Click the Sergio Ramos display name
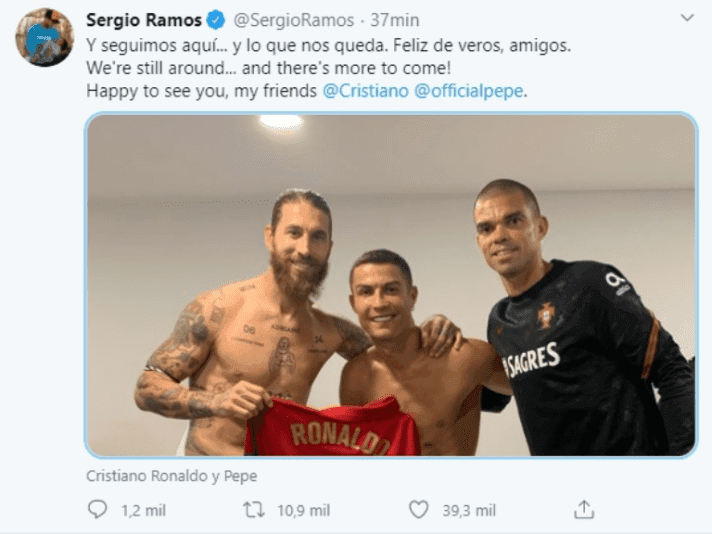712x534 pixels. pyautogui.click(x=144, y=20)
